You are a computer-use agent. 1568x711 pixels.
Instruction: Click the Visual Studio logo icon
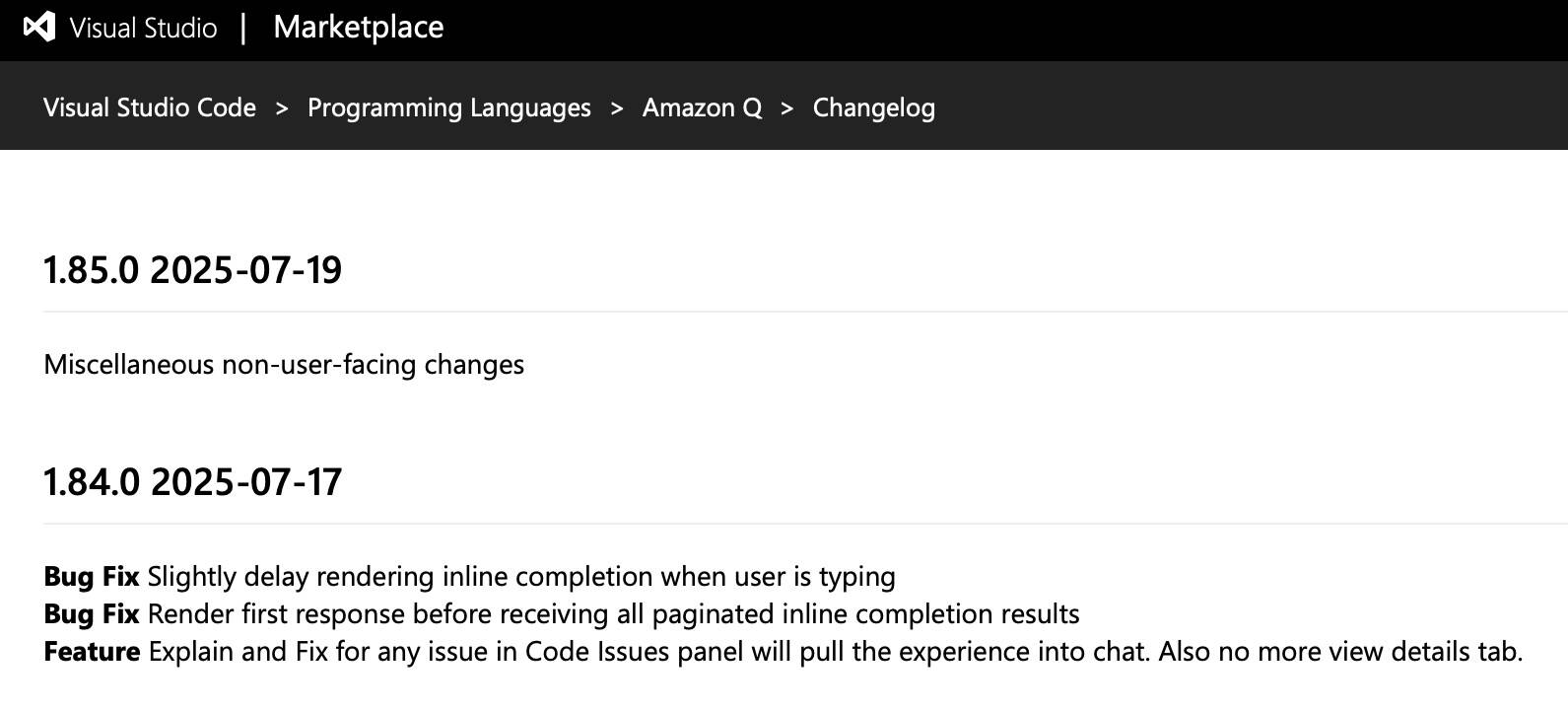[x=39, y=27]
